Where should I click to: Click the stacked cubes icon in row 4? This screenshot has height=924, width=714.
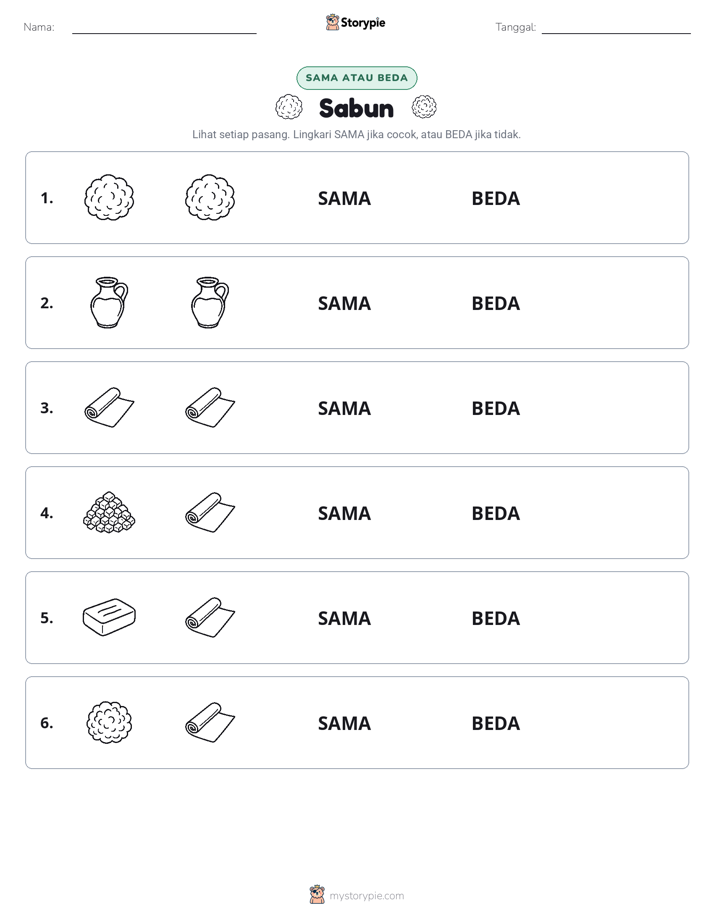point(109,513)
